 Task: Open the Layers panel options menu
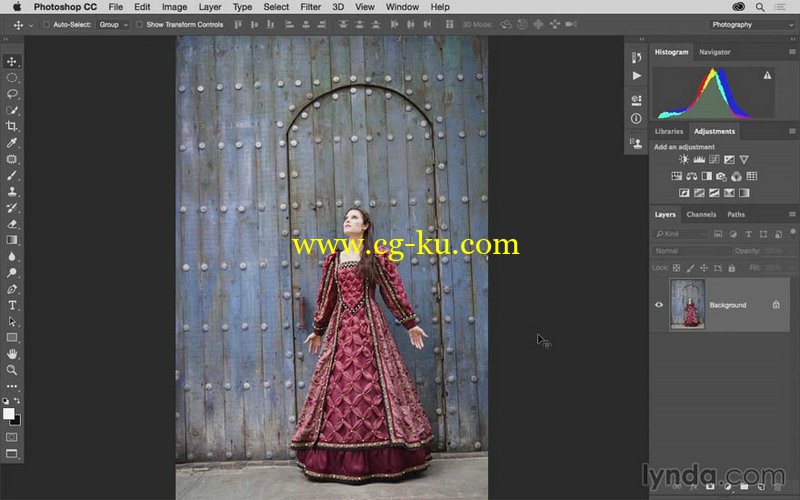[792, 214]
